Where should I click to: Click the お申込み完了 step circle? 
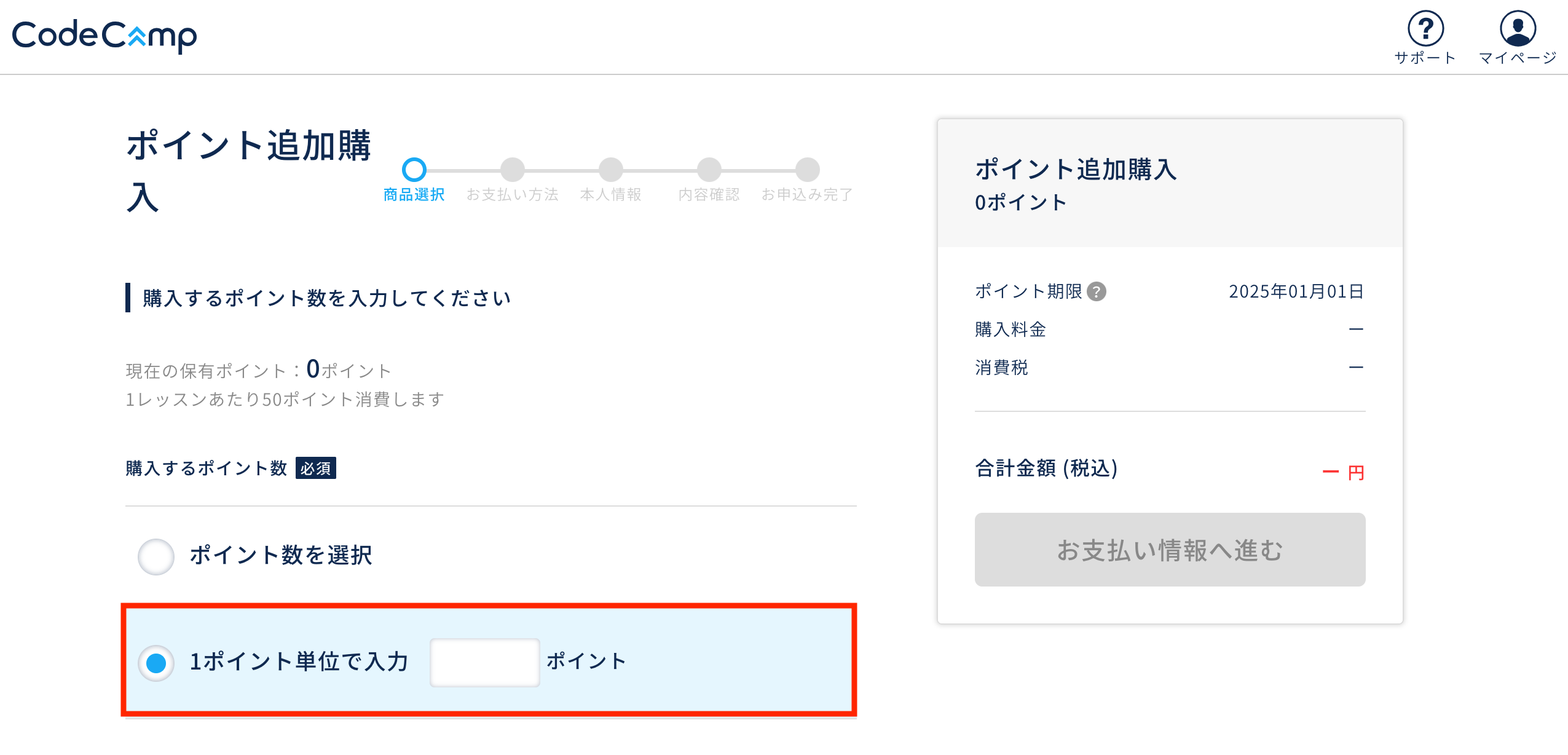pos(807,170)
